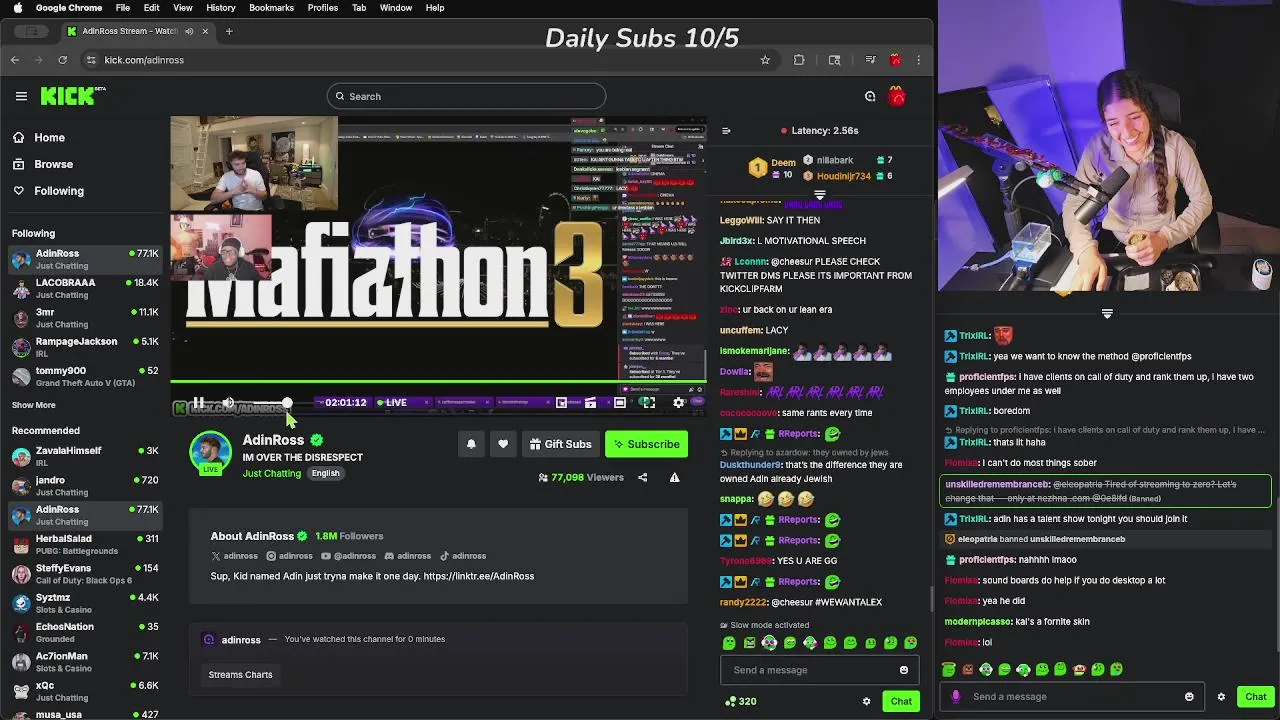Open the profile avatar in Kick header
The width and height of the screenshot is (1280, 720).
(x=897, y=96)
